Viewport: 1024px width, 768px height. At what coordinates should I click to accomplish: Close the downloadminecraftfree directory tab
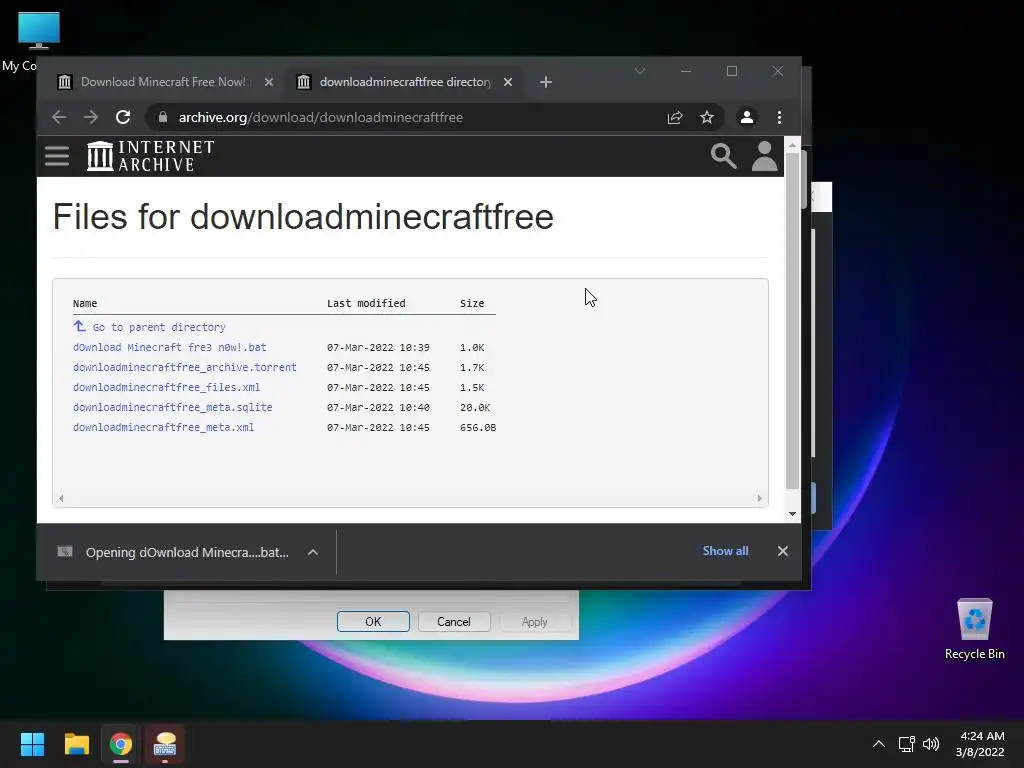507,82
